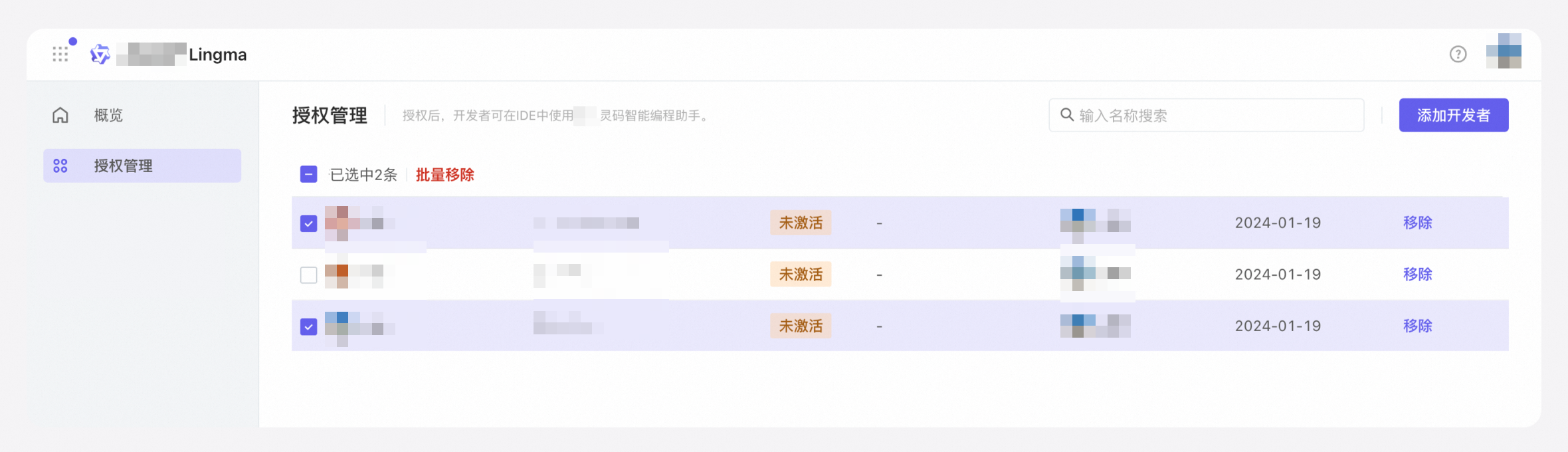Uncheck the first developer row checkbox
Screen dimensions: 1568x452
[308, 223]
